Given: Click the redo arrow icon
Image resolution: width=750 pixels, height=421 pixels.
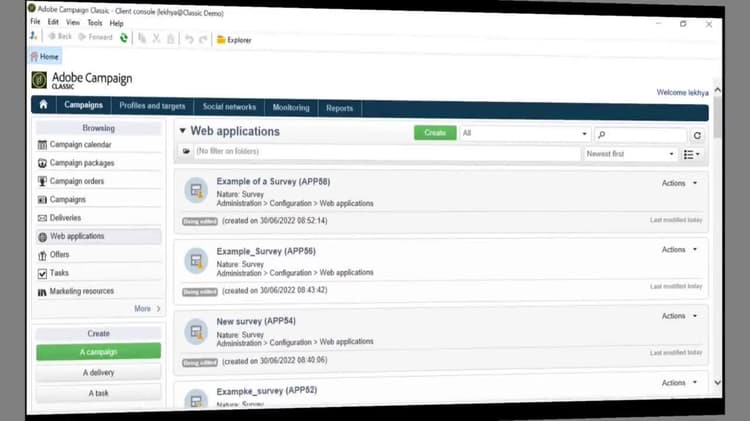Looking at the screenshot, I should tap(203, 39).
